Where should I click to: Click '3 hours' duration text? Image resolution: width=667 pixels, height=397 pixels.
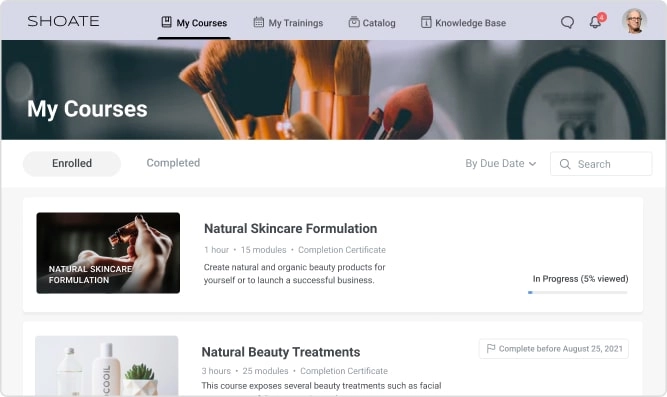(x=216, y=371)
